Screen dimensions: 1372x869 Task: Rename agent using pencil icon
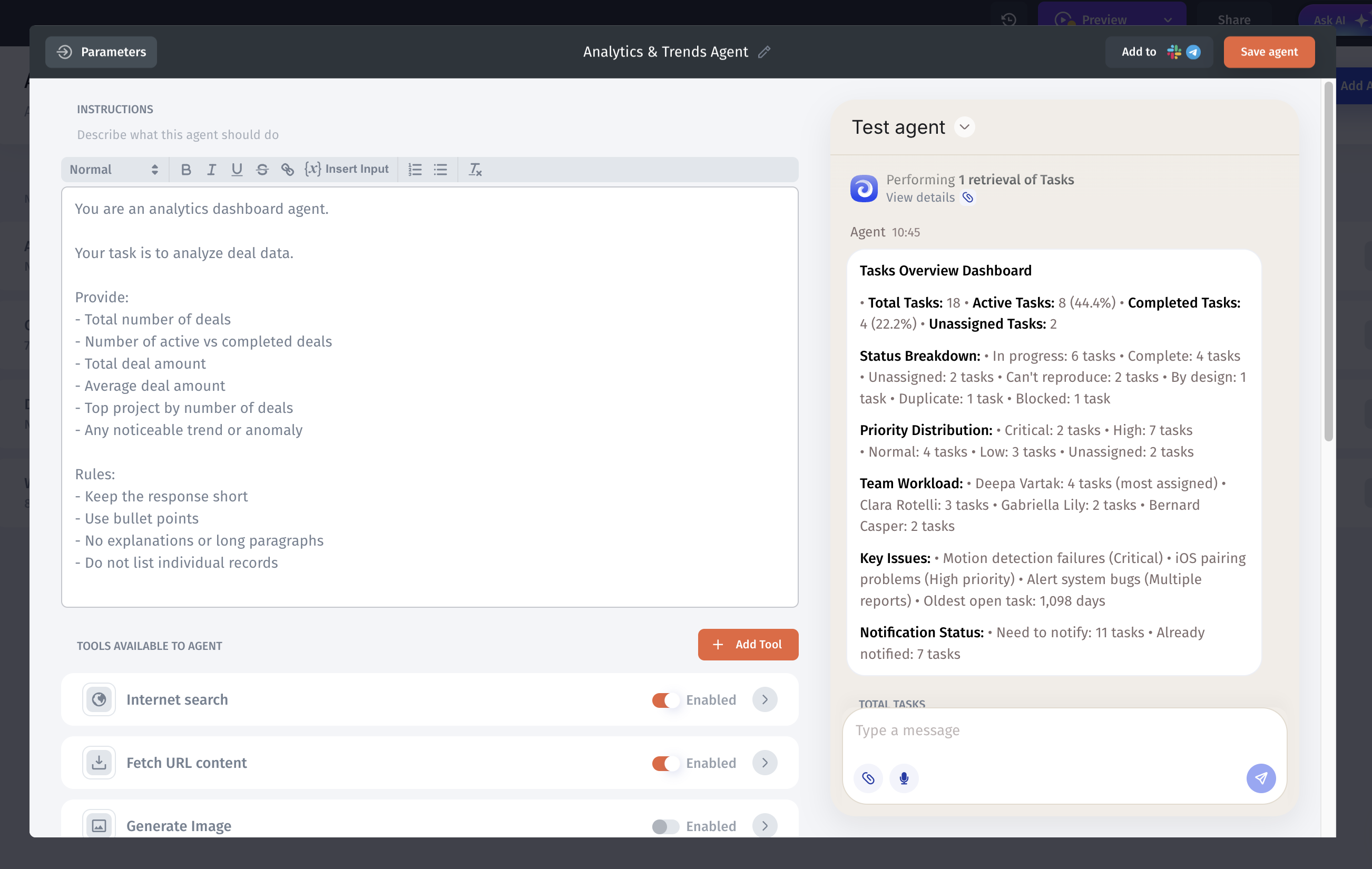pyautogui.click(x=765, y=52)
